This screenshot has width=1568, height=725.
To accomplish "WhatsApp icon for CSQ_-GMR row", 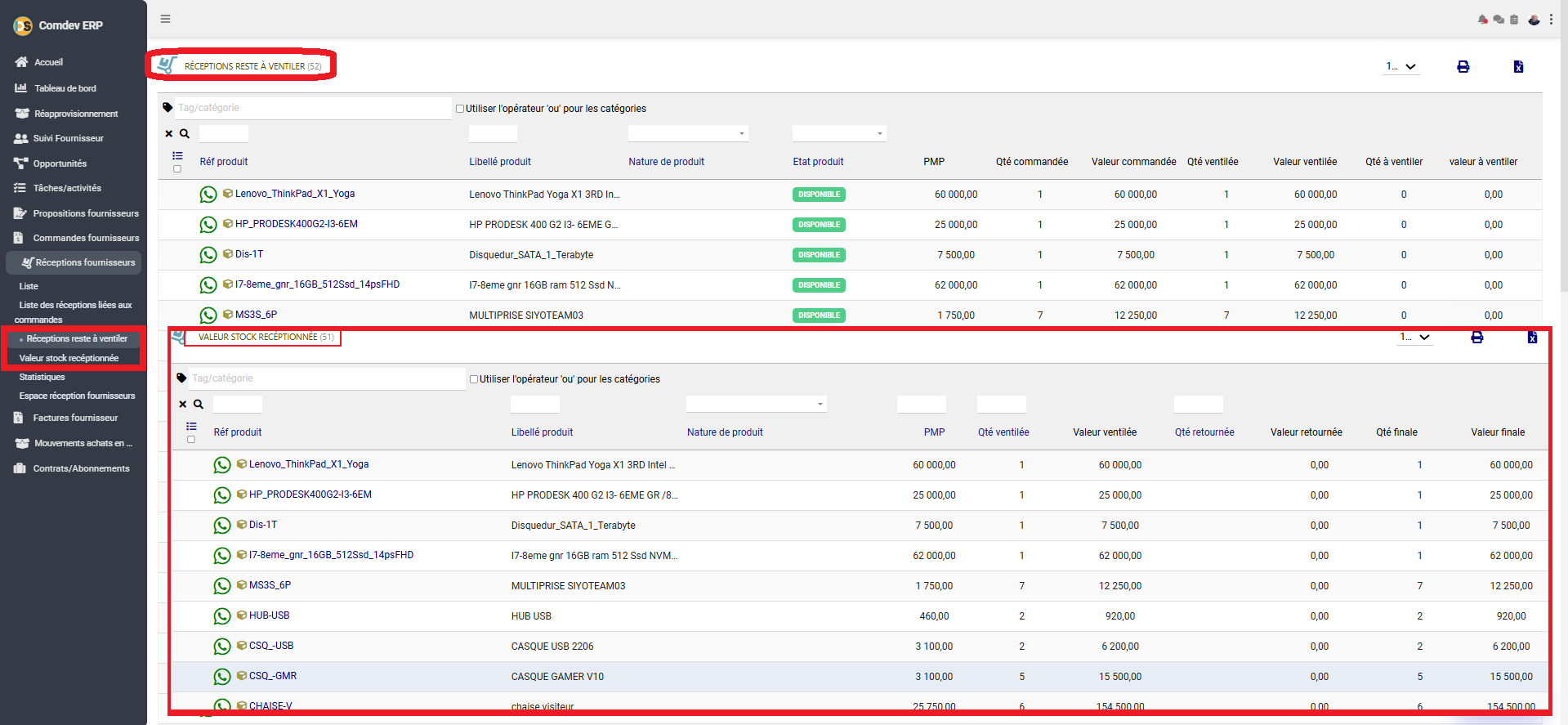I will [x=222, y=677].
